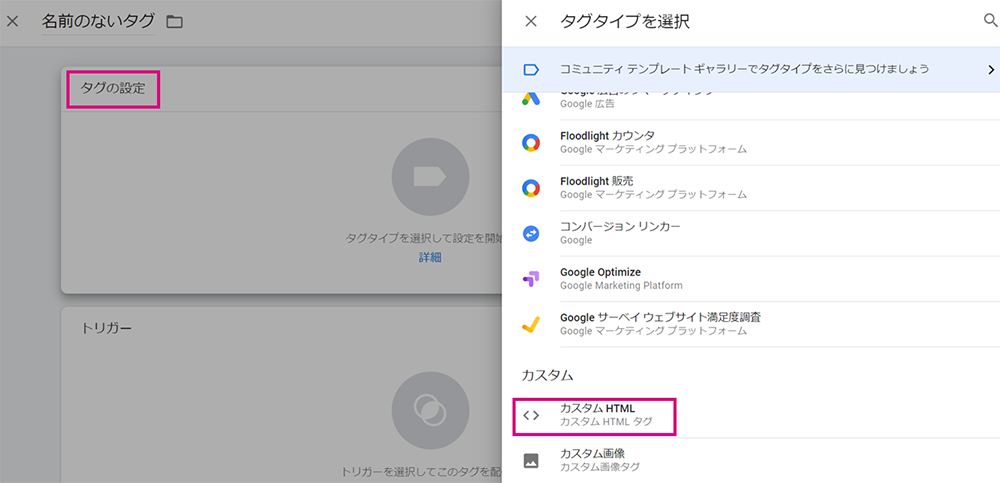1000x483 pixels.
Task: Select Floodlight カウンタ tag type
Action: [751, 142]
